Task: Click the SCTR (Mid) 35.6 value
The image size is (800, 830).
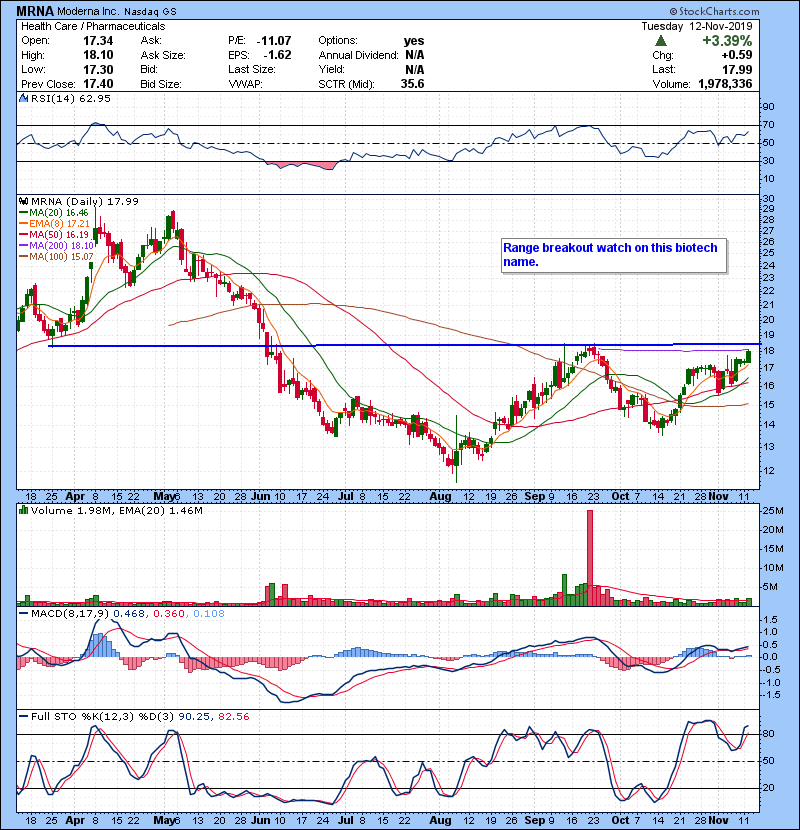Action: coord(412,84)
